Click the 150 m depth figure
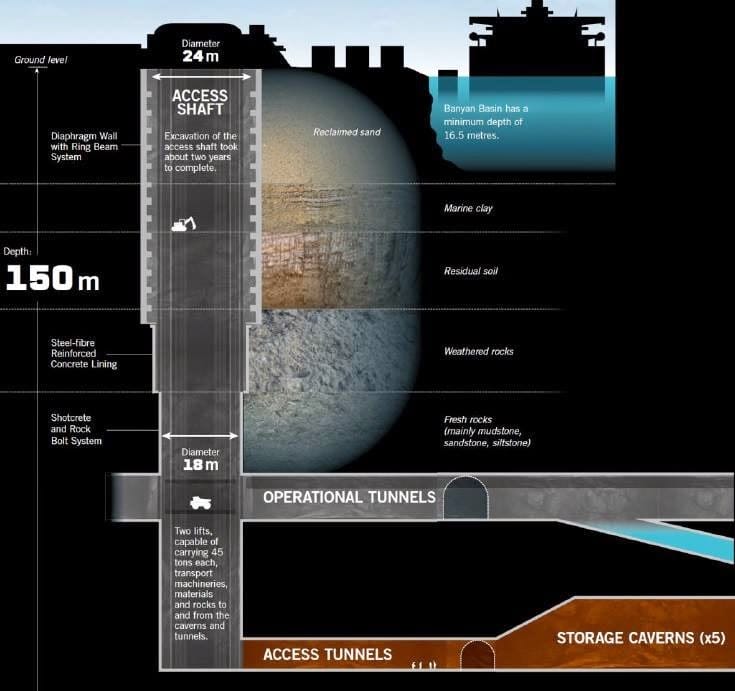Screen dimensions: 735x691 (53, 278)
